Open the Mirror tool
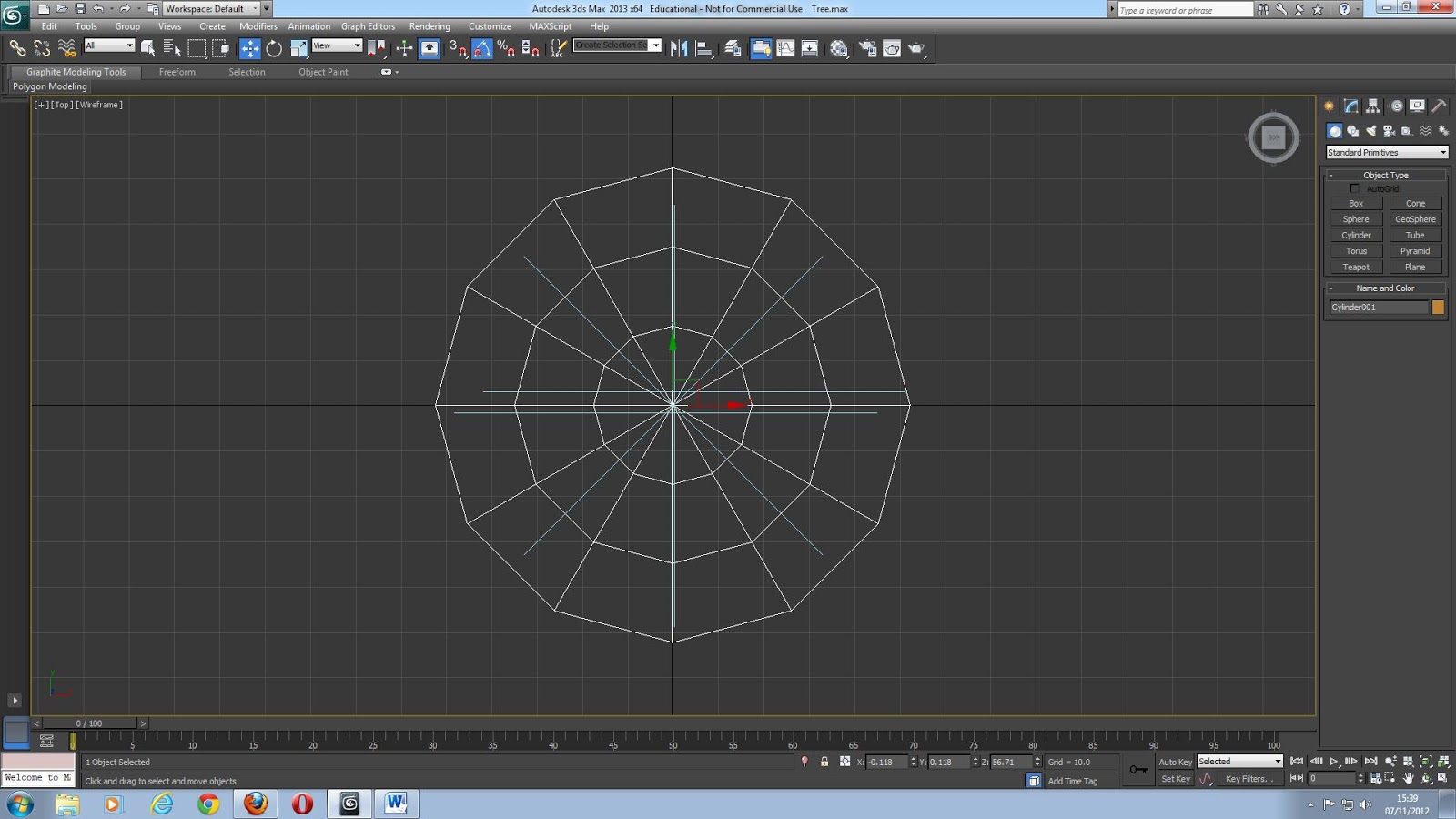 679,48
